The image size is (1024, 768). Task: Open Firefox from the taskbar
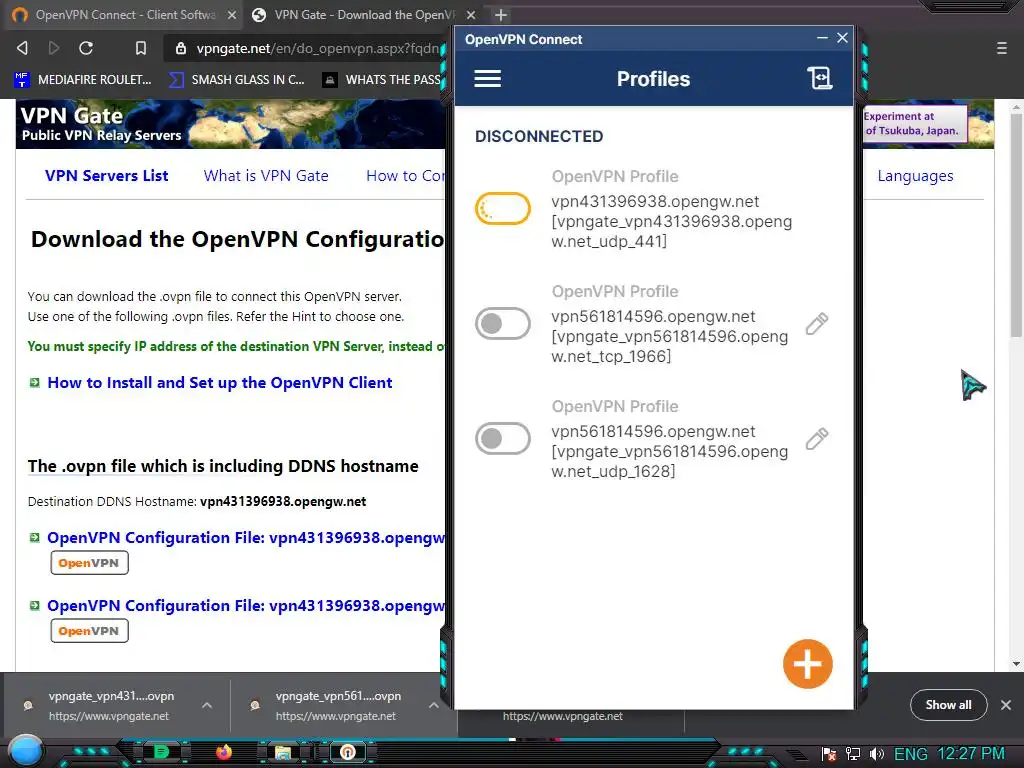(223, 752)
